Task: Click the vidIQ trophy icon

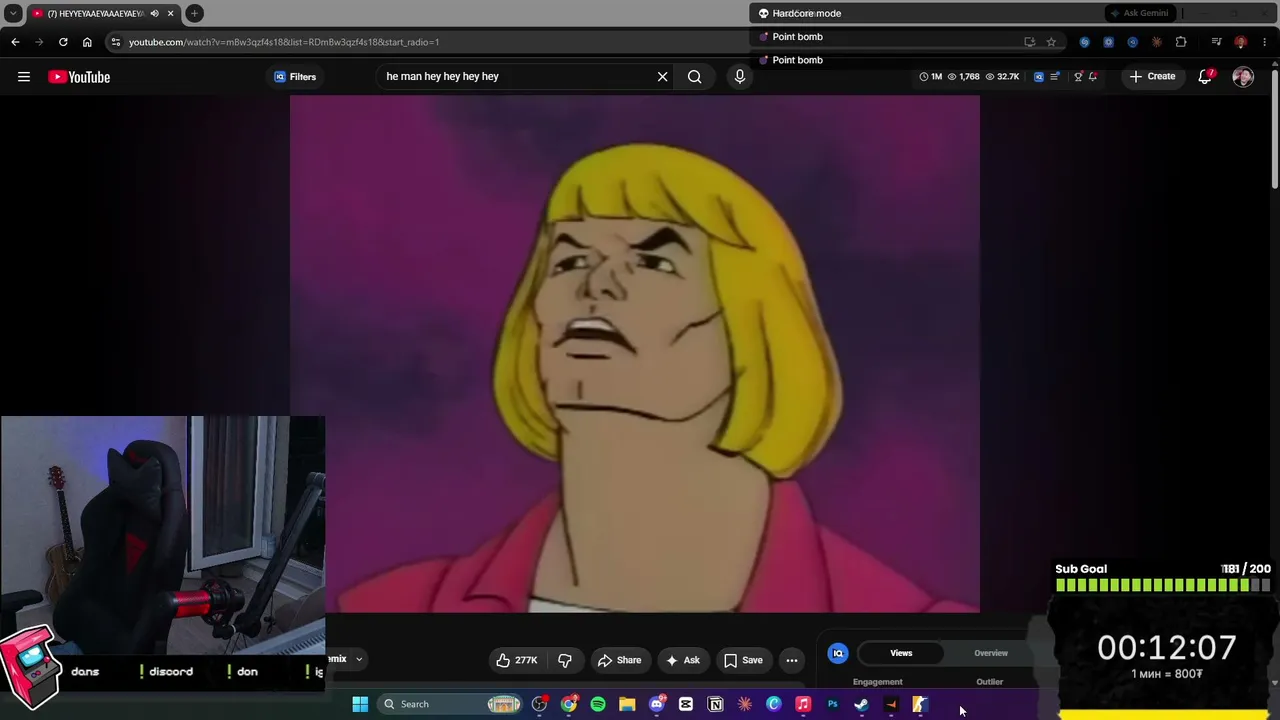Action: tap(1078, 76)
